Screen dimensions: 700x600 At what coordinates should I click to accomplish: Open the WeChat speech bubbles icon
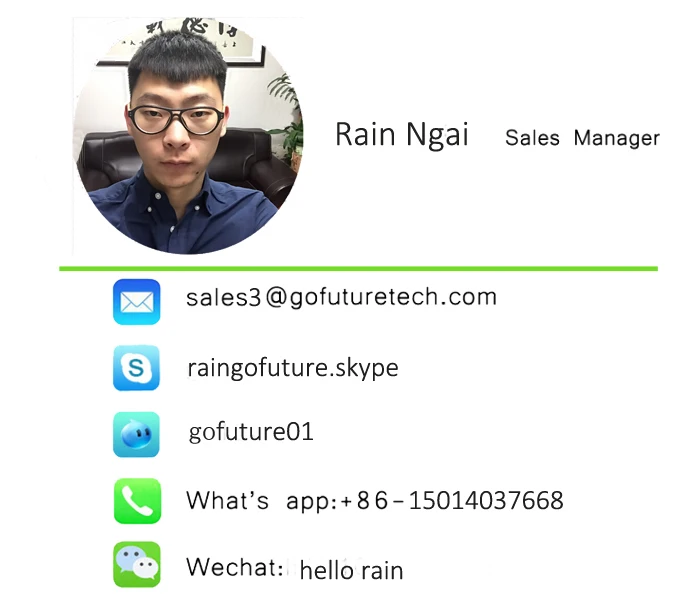pyautogui.click(x=137, y=565)
